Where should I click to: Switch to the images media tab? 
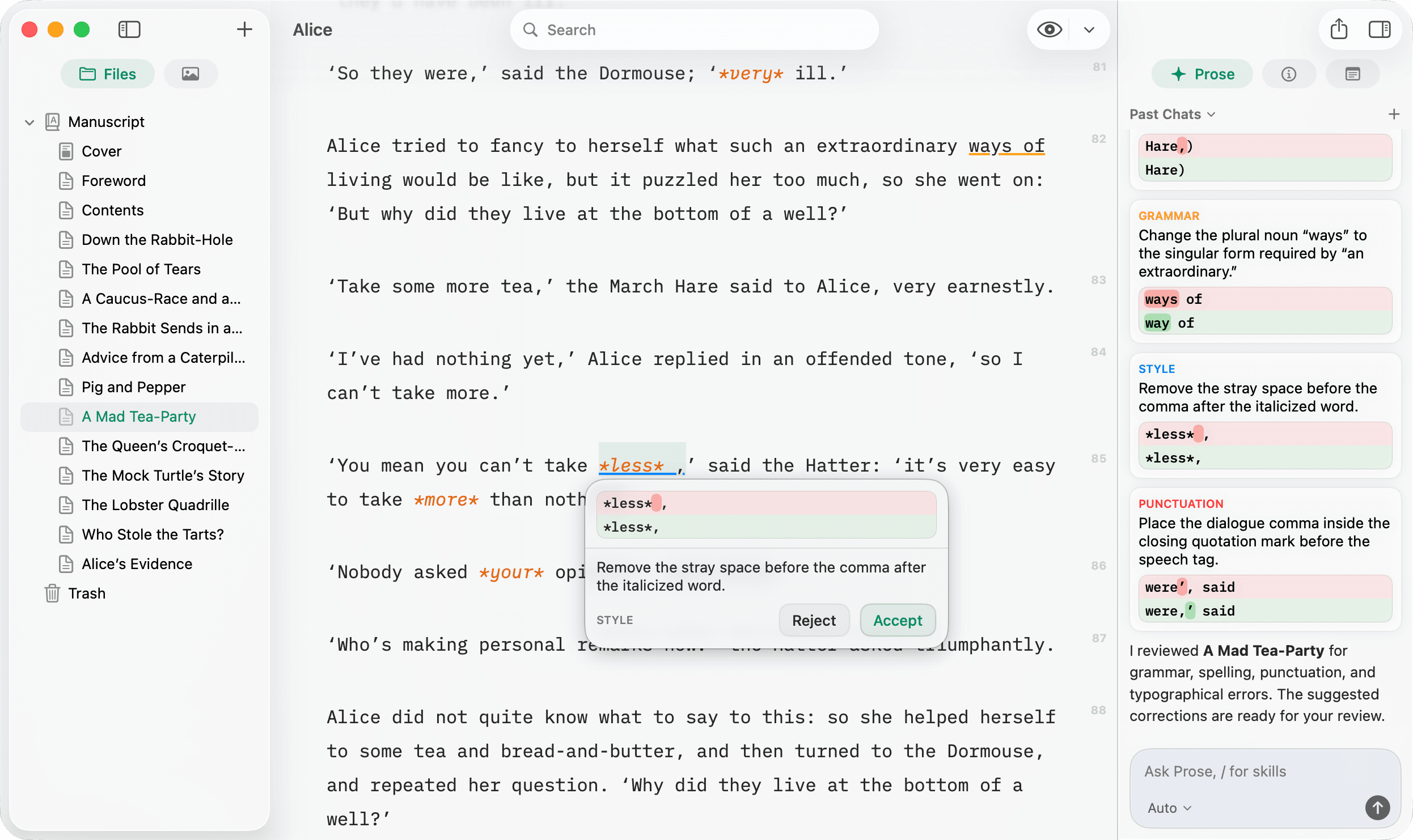[x=191, y=74]
